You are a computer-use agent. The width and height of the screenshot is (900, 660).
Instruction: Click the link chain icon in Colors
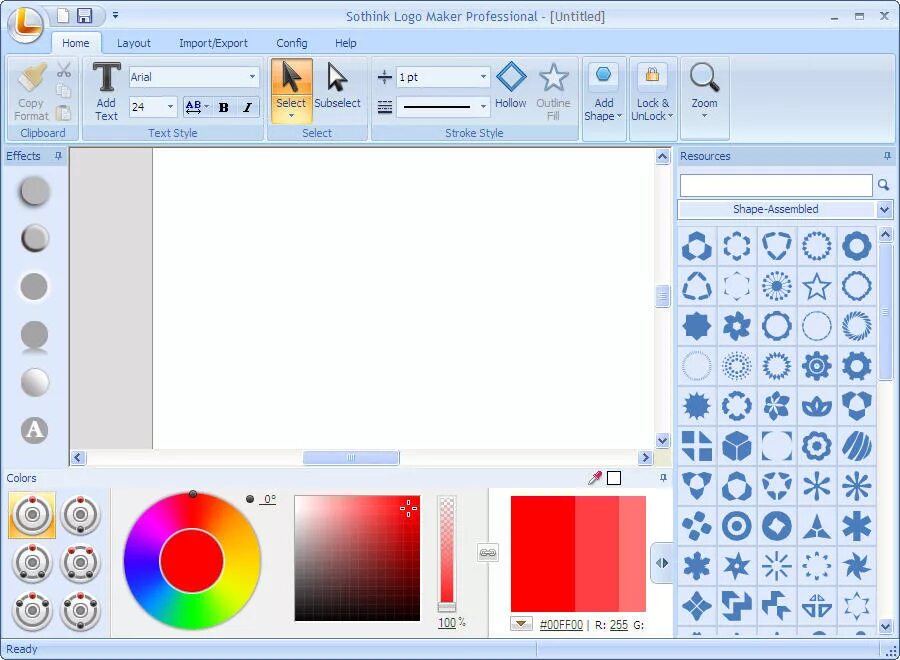click(487, 553)
